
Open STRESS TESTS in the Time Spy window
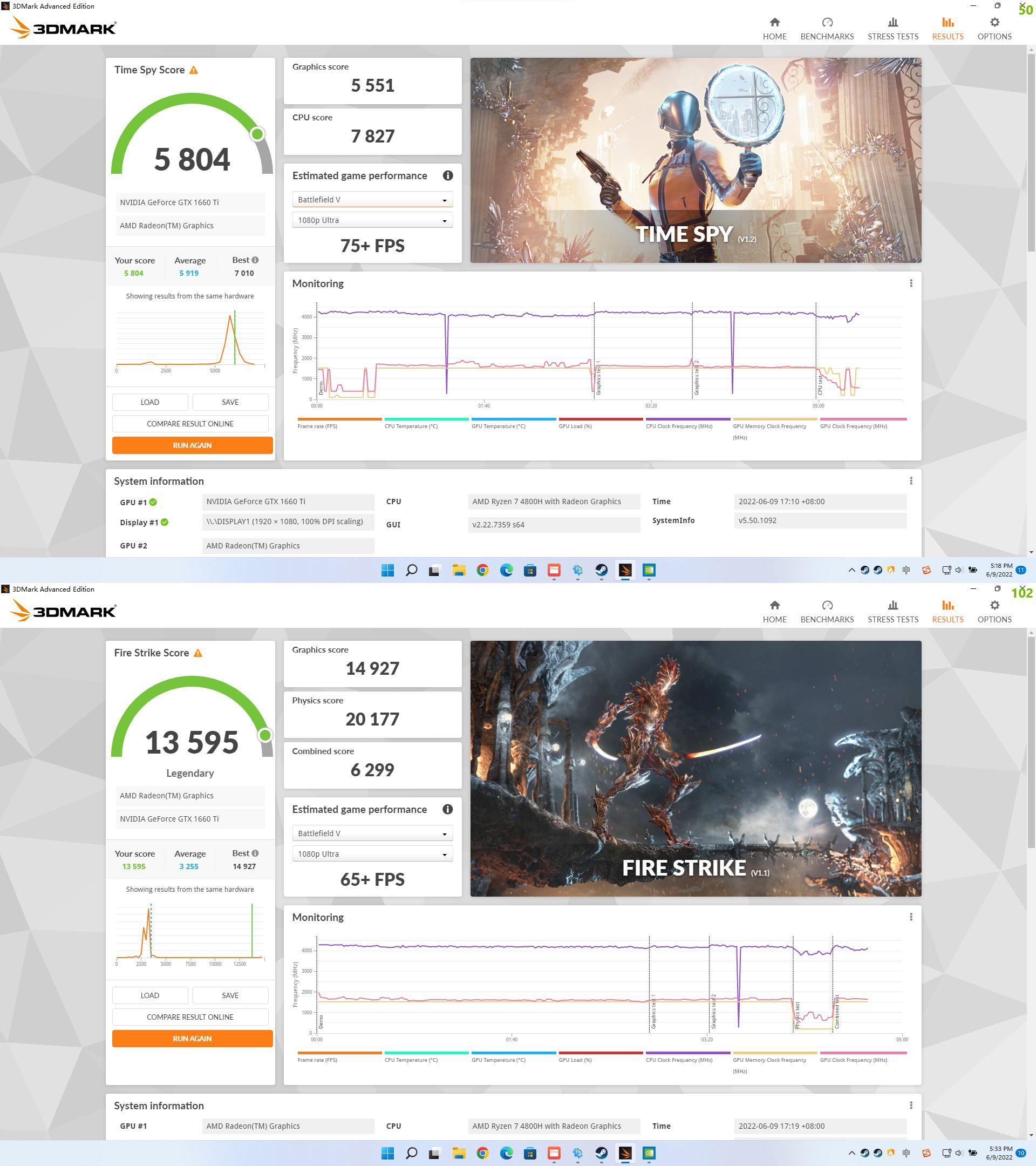pyautogui.click(x=893, y=29)
